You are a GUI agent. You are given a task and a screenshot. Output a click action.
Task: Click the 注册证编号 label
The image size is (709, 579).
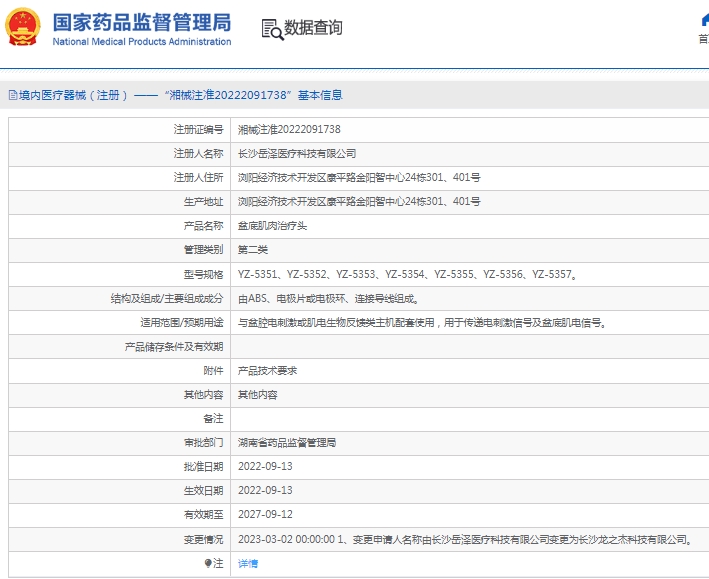(198, 130)
